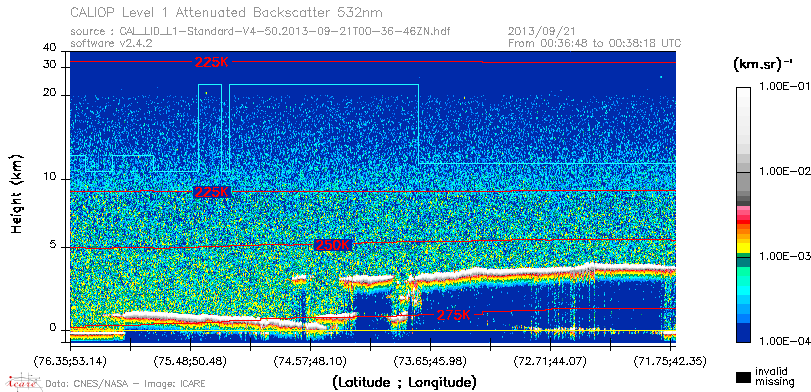Click the '(km.sr)-1' colorbar unit label

[x=762, y=65]
